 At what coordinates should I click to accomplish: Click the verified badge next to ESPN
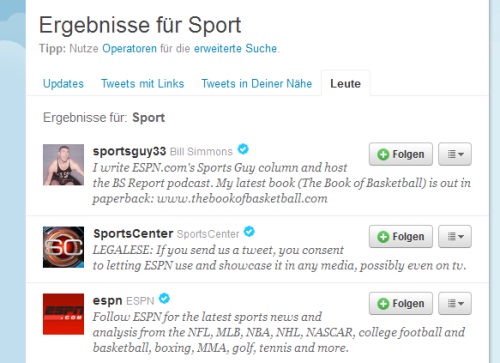coord(164,298)
